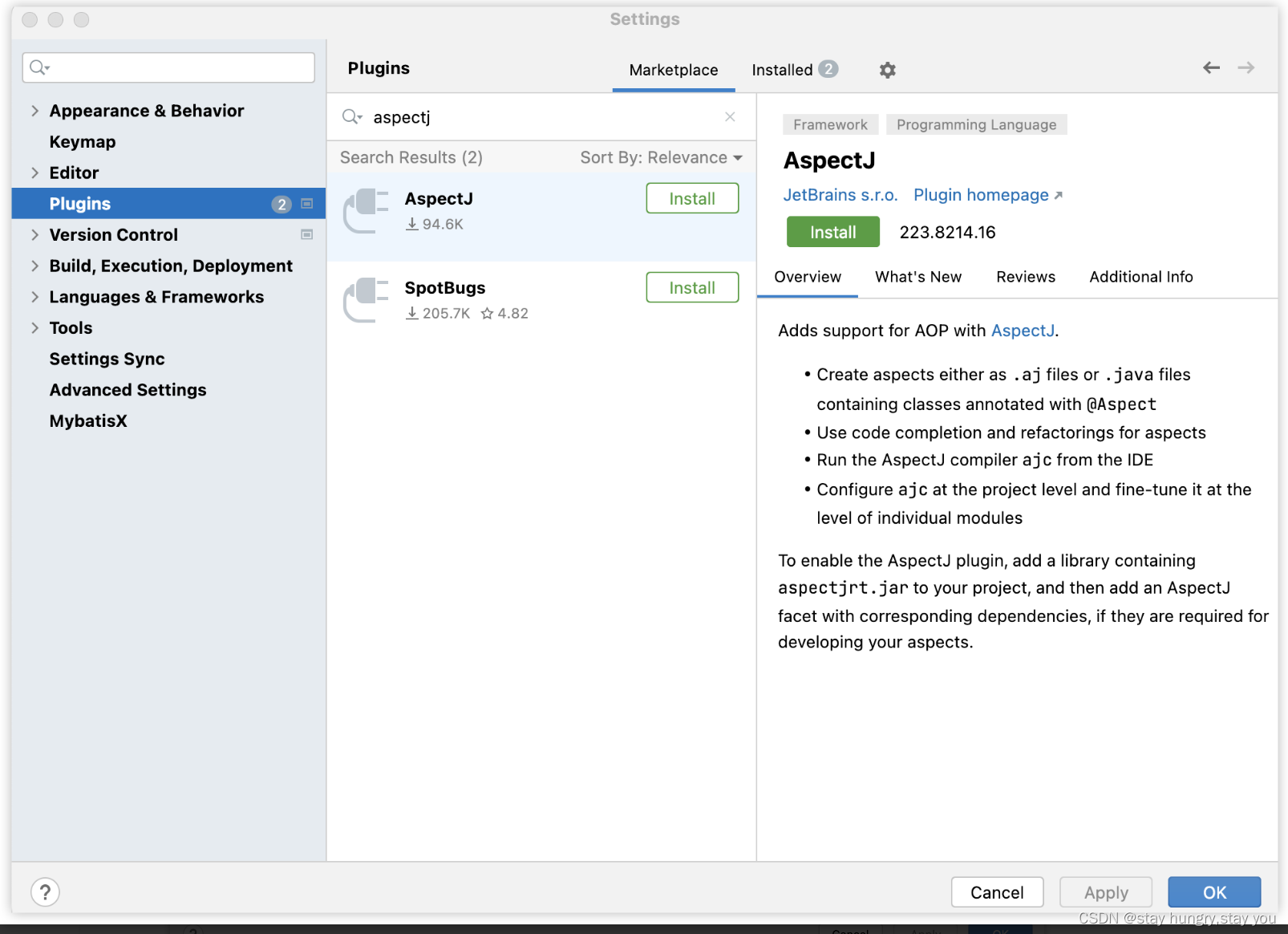Click the Search Results (2) label
The image size is (1288, 934).
[411, 157]
